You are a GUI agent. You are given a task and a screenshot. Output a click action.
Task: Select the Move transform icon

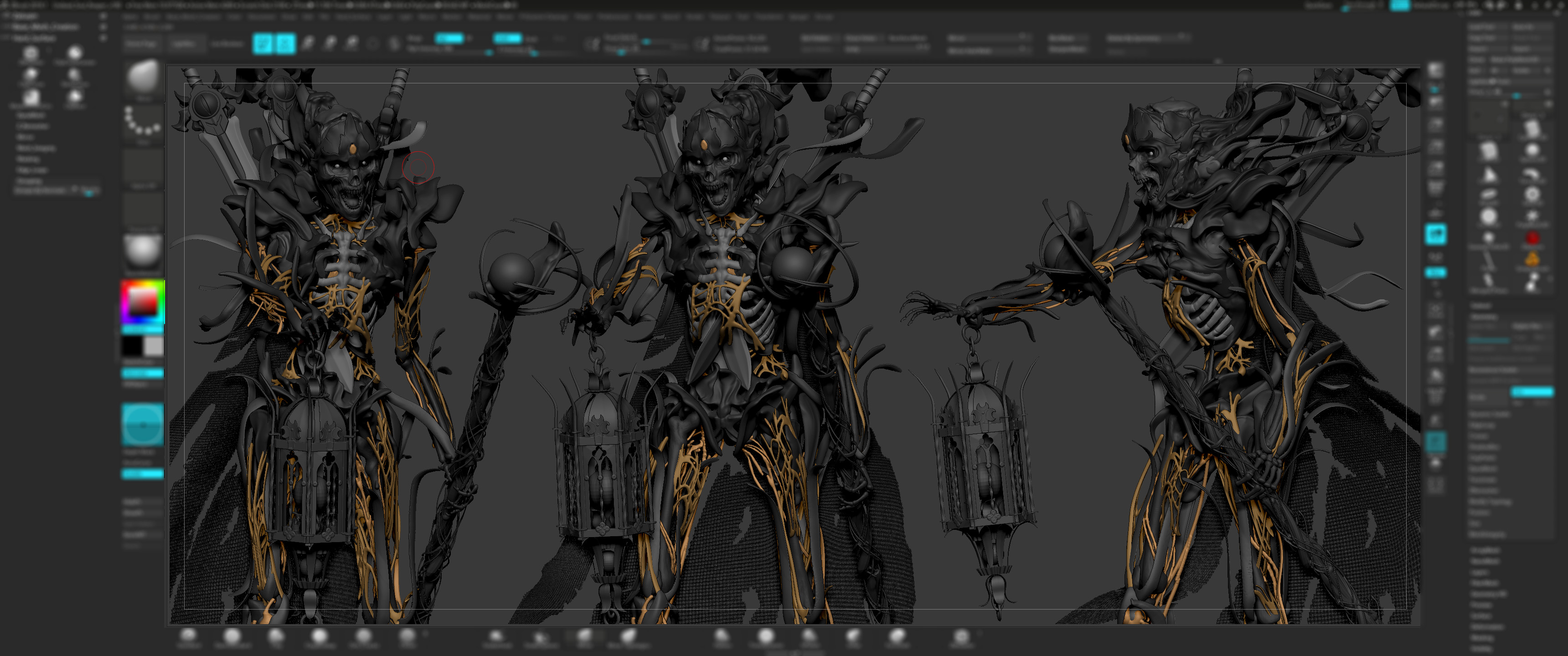[x=308, y=43]
